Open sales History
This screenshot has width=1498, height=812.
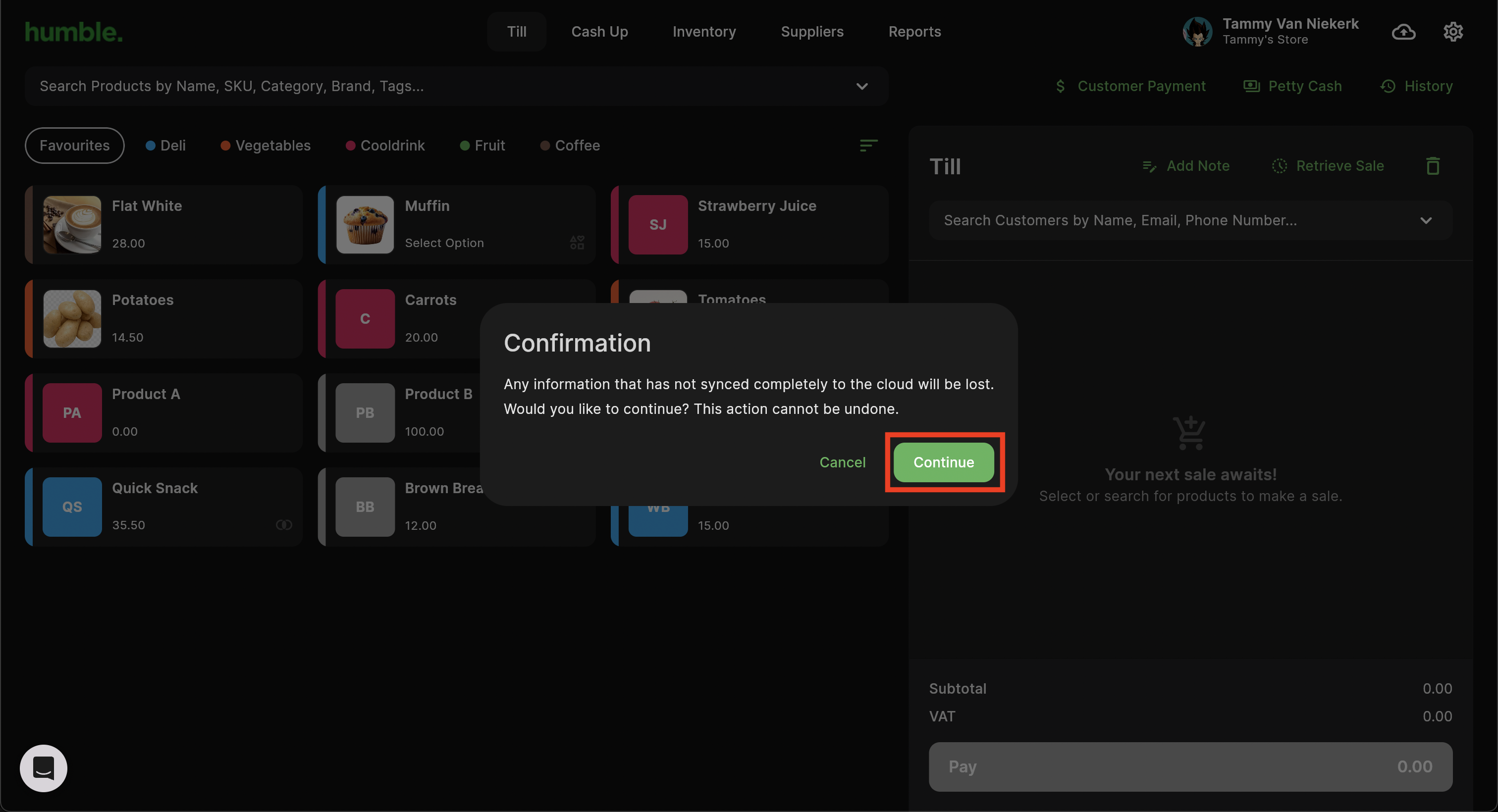(x=1416, y=86)
